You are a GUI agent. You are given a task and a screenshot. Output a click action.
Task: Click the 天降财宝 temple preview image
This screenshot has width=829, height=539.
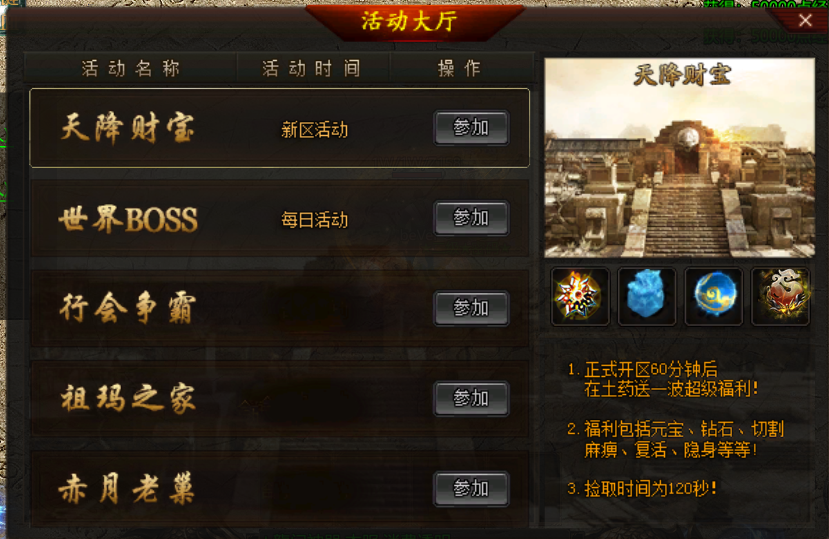[680, 158]
